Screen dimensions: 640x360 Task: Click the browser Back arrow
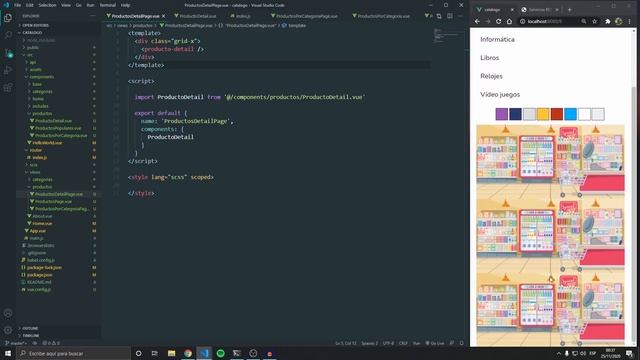coord(477,21)
